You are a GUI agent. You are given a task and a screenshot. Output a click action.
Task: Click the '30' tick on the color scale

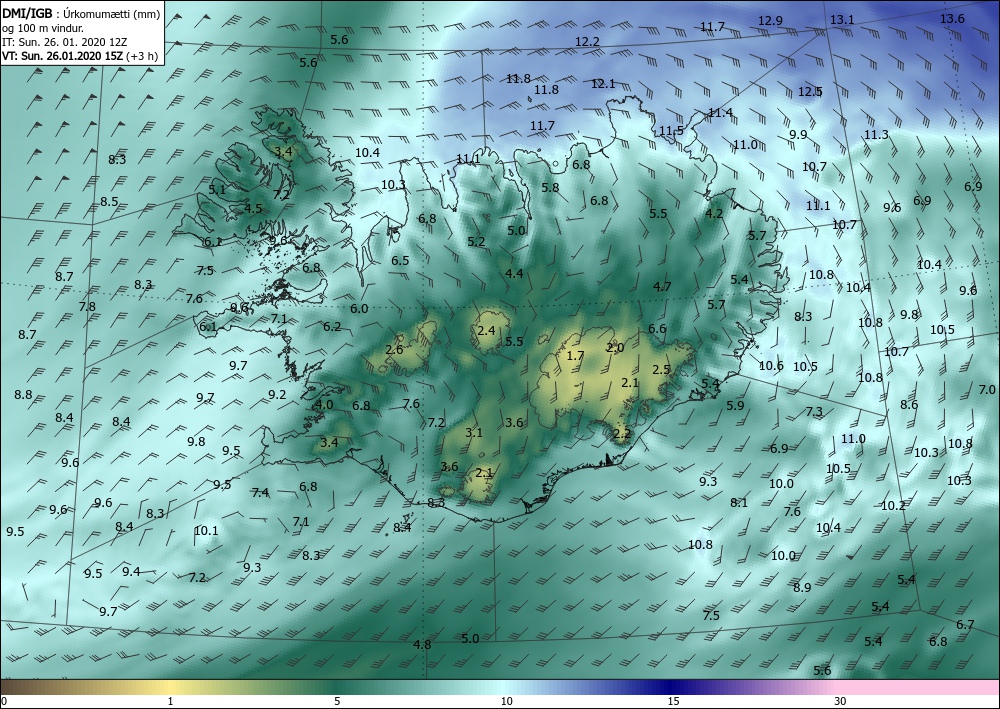(841, 701)
